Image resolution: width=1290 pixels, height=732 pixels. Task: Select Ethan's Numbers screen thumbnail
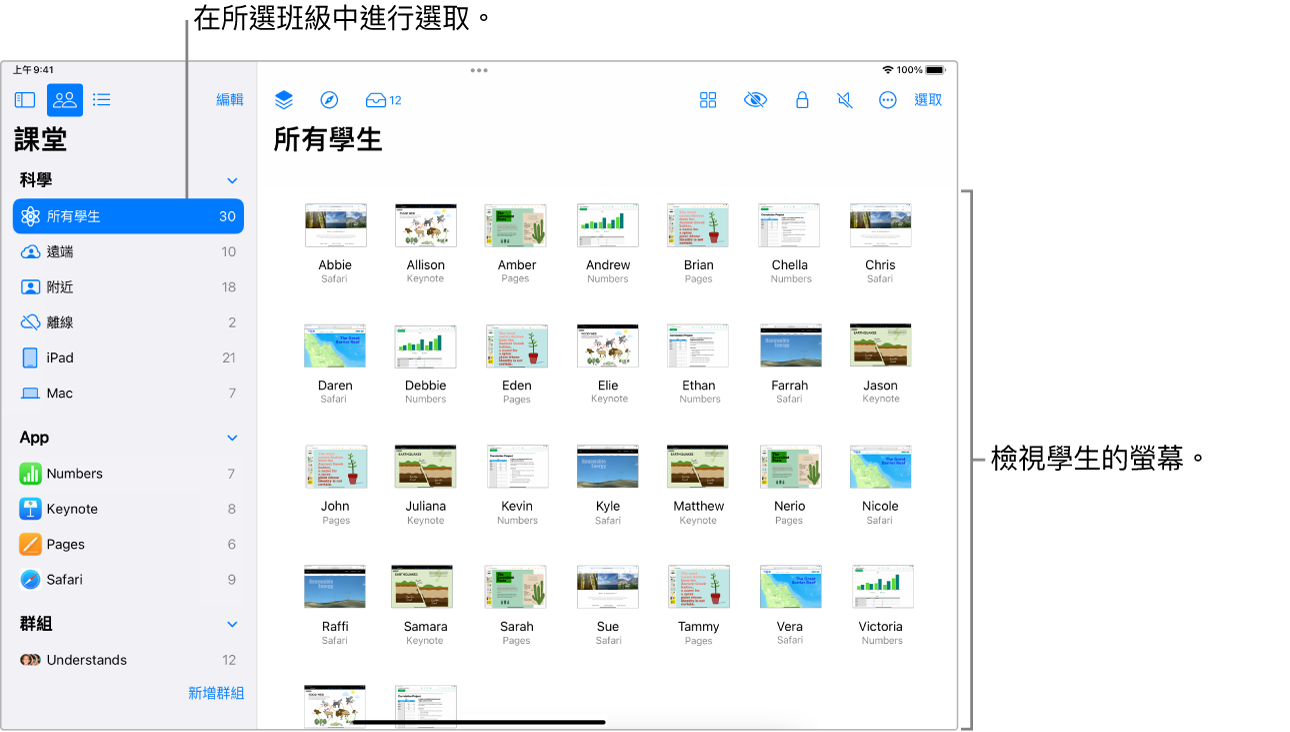(x=698, y=345)
